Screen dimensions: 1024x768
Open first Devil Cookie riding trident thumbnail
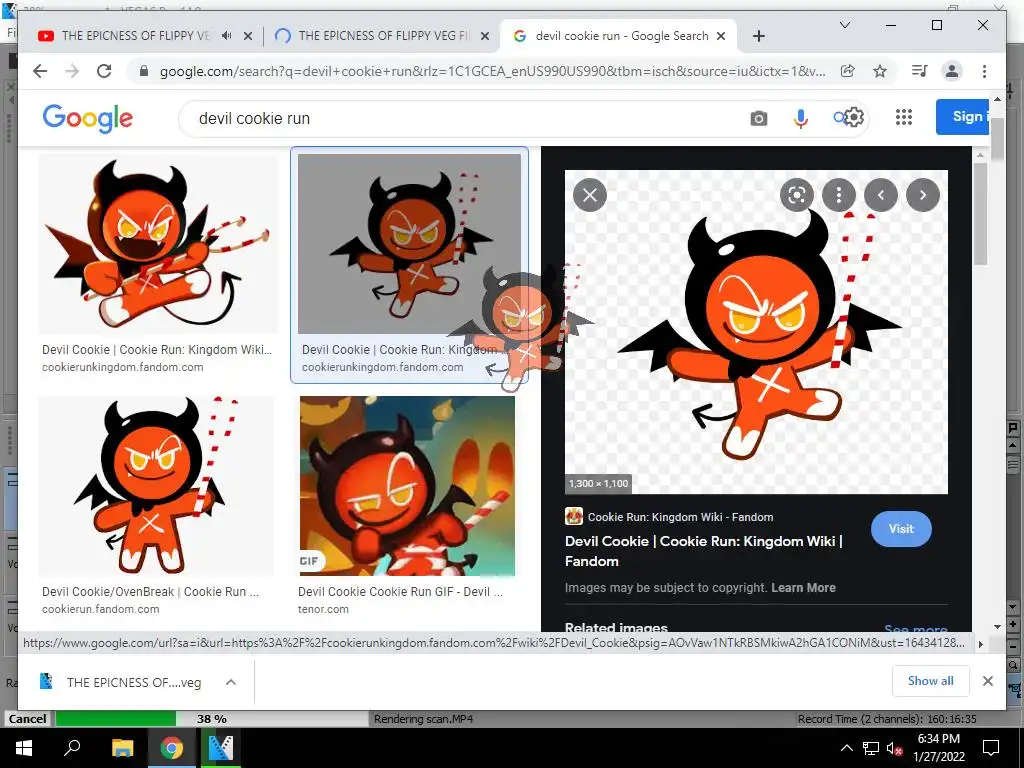tap(157, 244)
